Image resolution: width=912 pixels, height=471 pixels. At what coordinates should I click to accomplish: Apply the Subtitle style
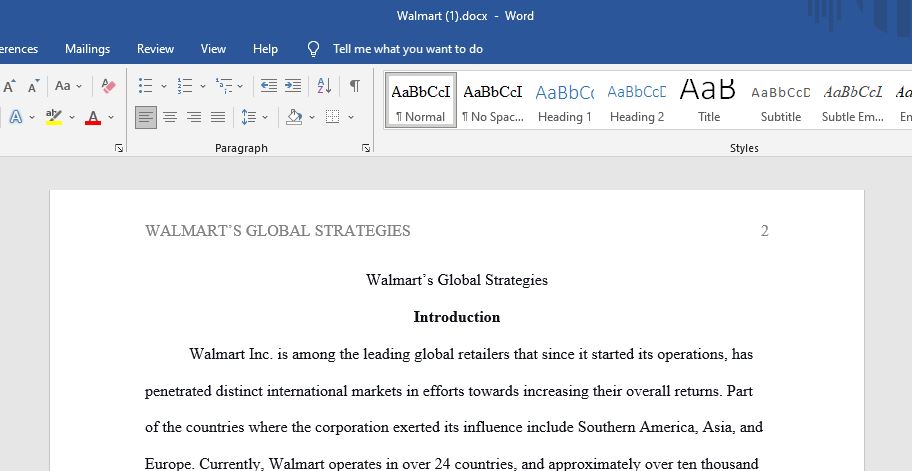pyautogui.click(x=781, y=100)
